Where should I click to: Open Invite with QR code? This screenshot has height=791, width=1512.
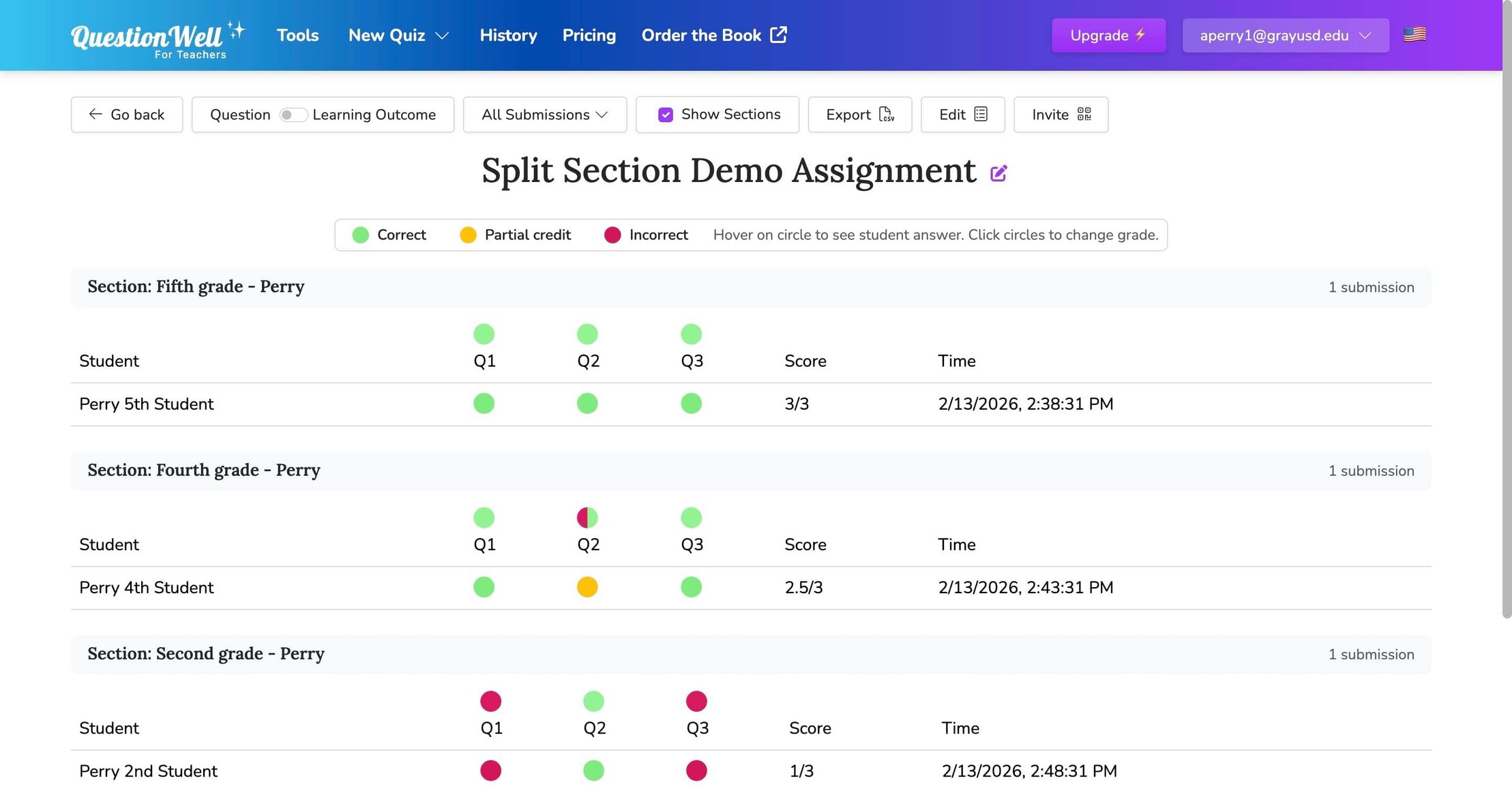1061,115
